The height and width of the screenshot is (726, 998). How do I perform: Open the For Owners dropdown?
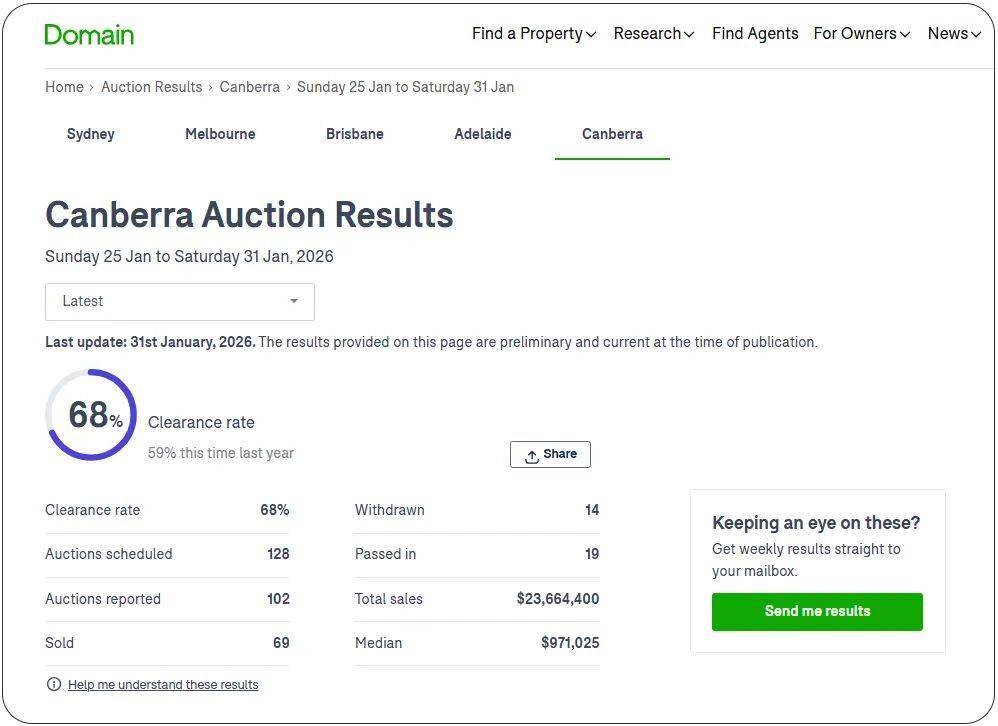click(861, 34)
